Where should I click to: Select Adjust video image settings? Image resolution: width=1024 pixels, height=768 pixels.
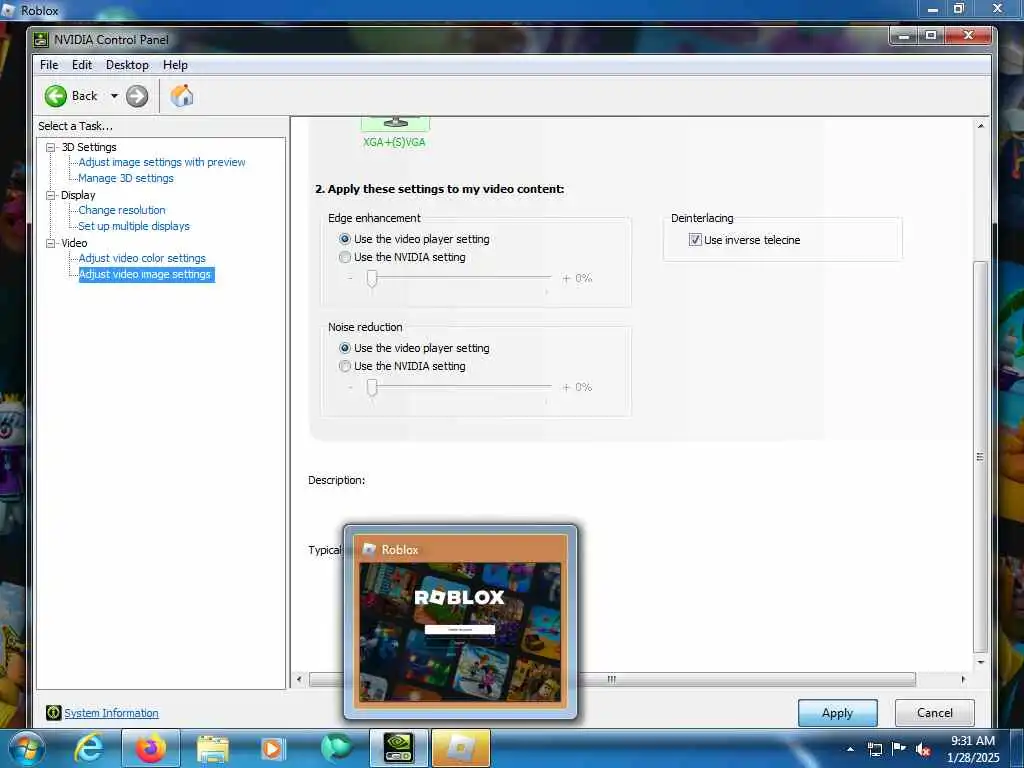(x=146, y=274)
